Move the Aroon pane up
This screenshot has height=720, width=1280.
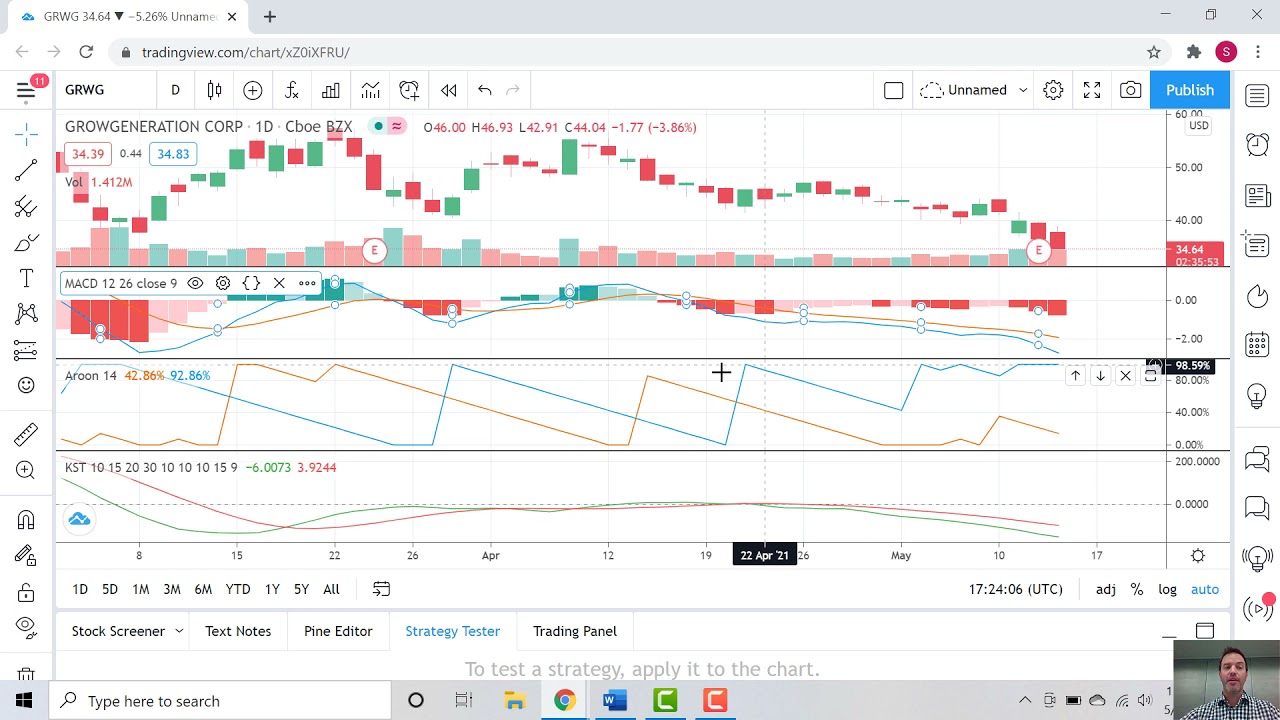[x=1075, y=376]
